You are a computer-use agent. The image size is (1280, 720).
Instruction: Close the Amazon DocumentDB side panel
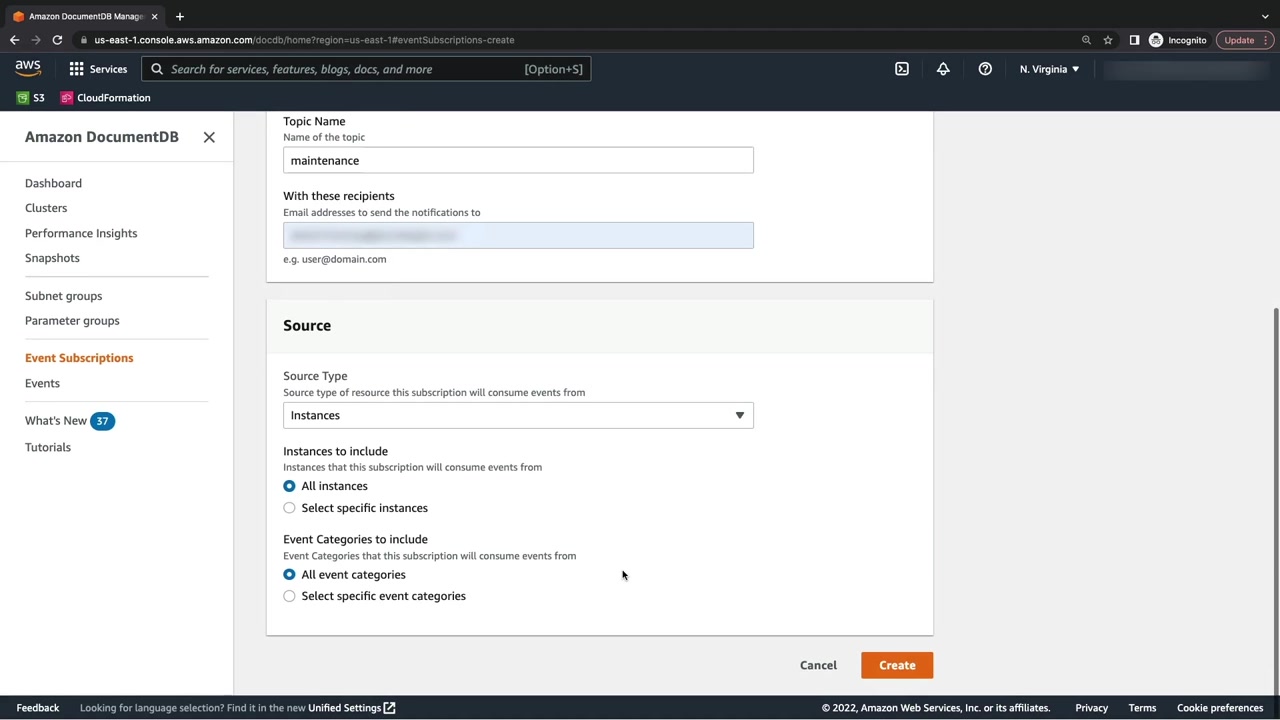[209, 137]
